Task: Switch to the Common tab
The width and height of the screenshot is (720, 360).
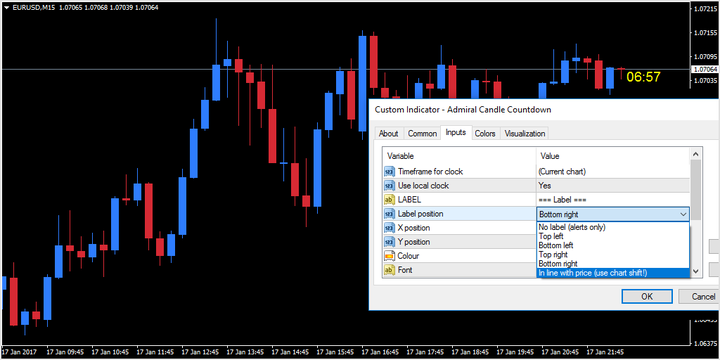Action: coord(422,134)
